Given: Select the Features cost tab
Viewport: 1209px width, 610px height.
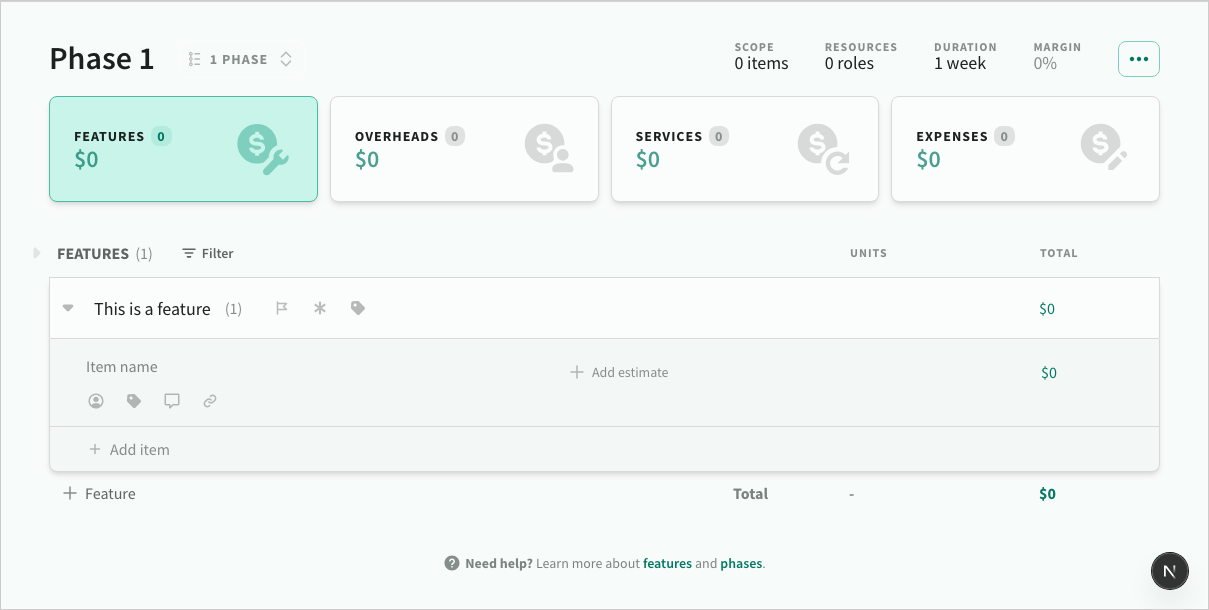Looking at the screenshot, I should click(x=183, y=149).
